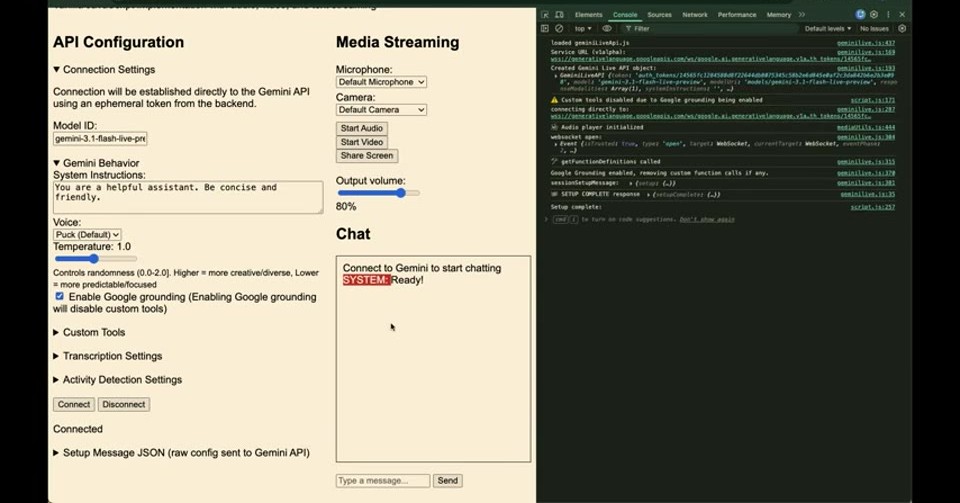
Task: Click the warning triangle icon on Custom tools message
Action: 554,100
